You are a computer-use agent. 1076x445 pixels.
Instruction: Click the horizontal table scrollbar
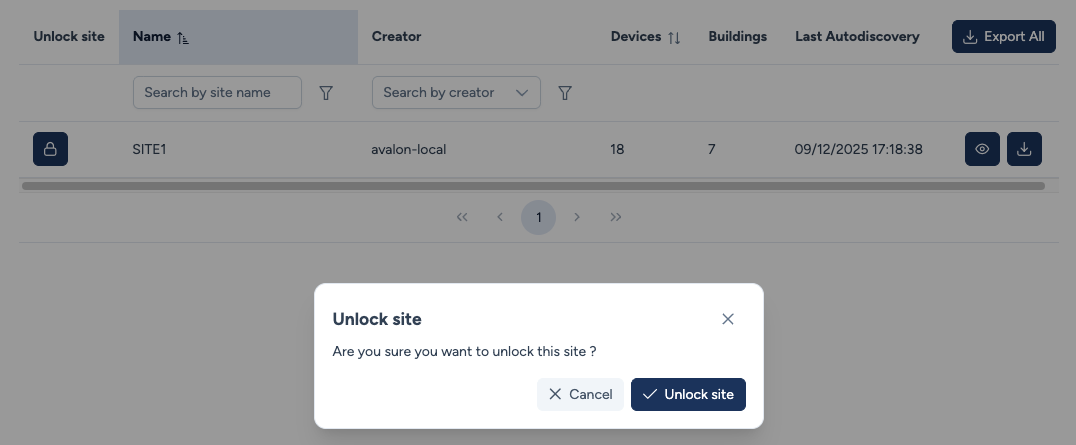pyautogui.click(x=533, y=186)
